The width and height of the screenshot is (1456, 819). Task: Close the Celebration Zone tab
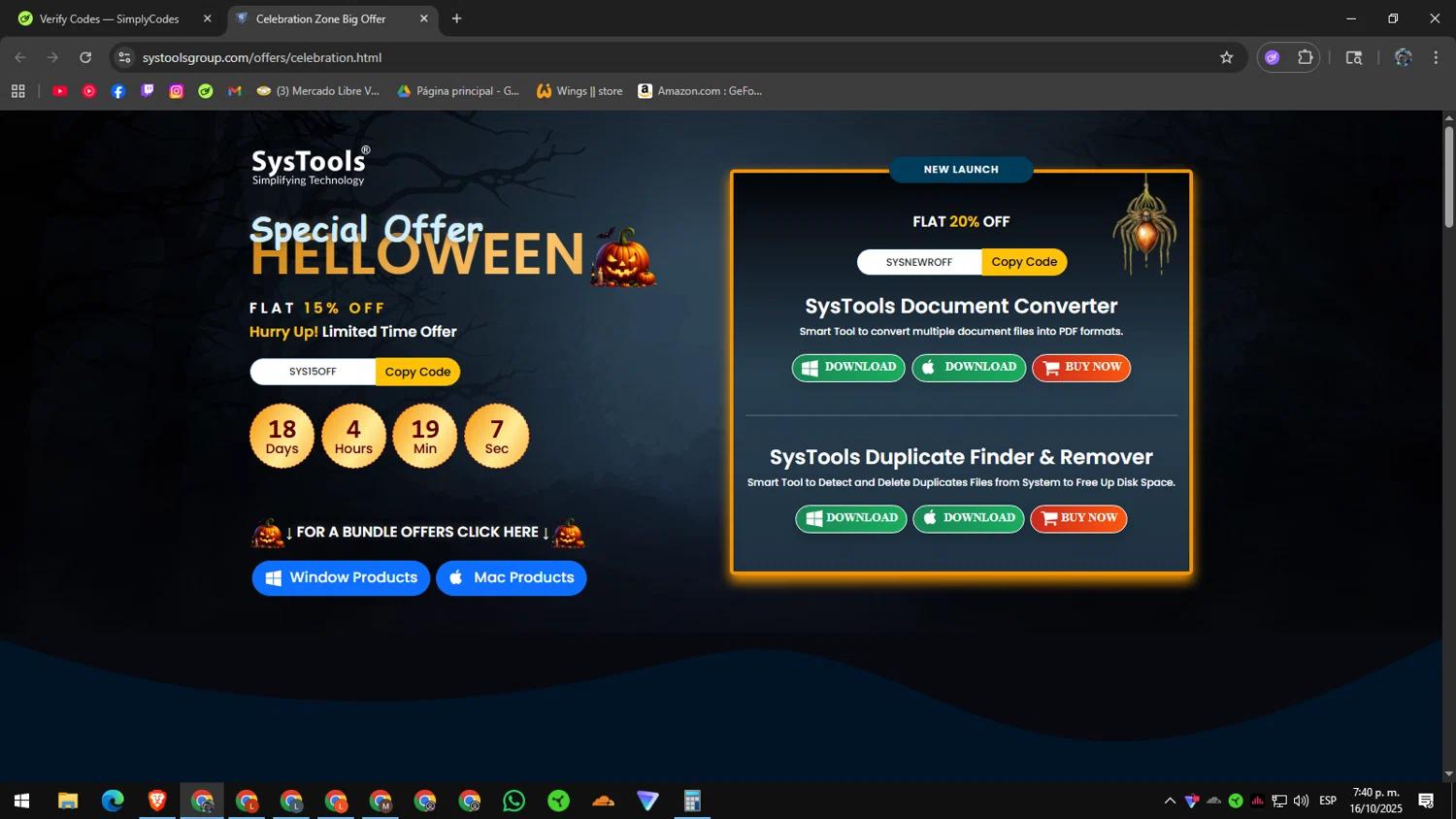pos(423,18)
